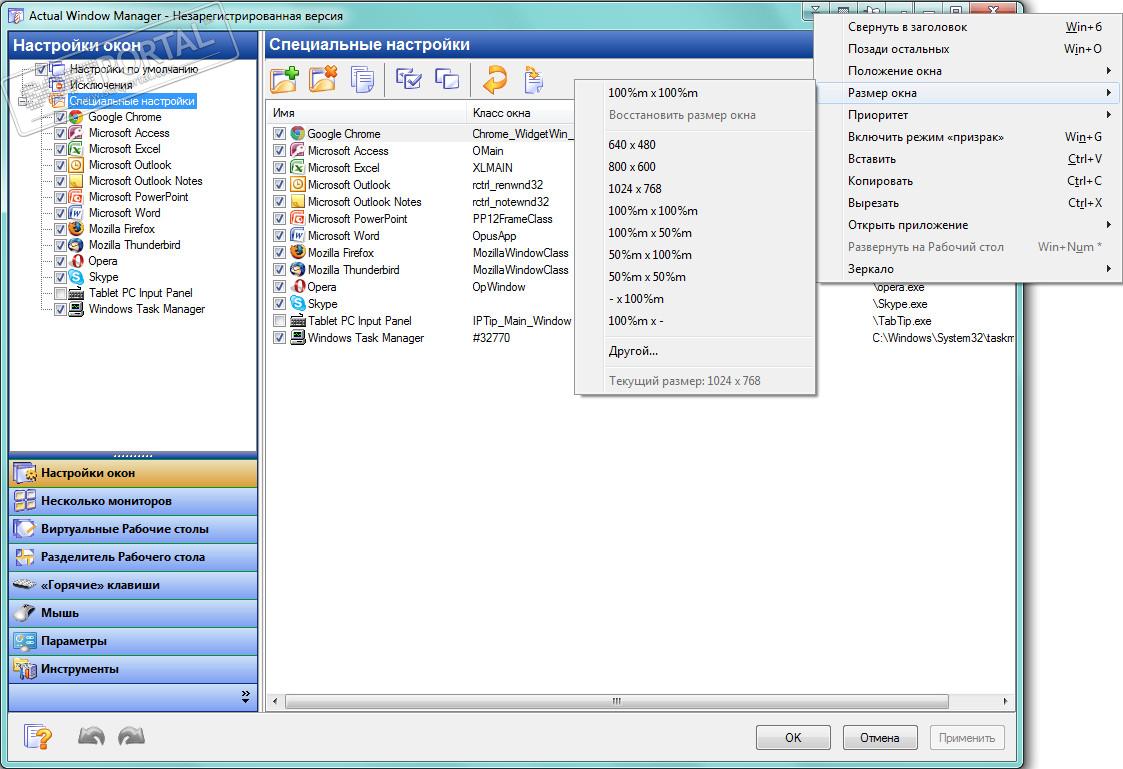Click the Google Chrome icon in the list
The height and width of the screenshot is (769, 1123).
pos(298,134)
